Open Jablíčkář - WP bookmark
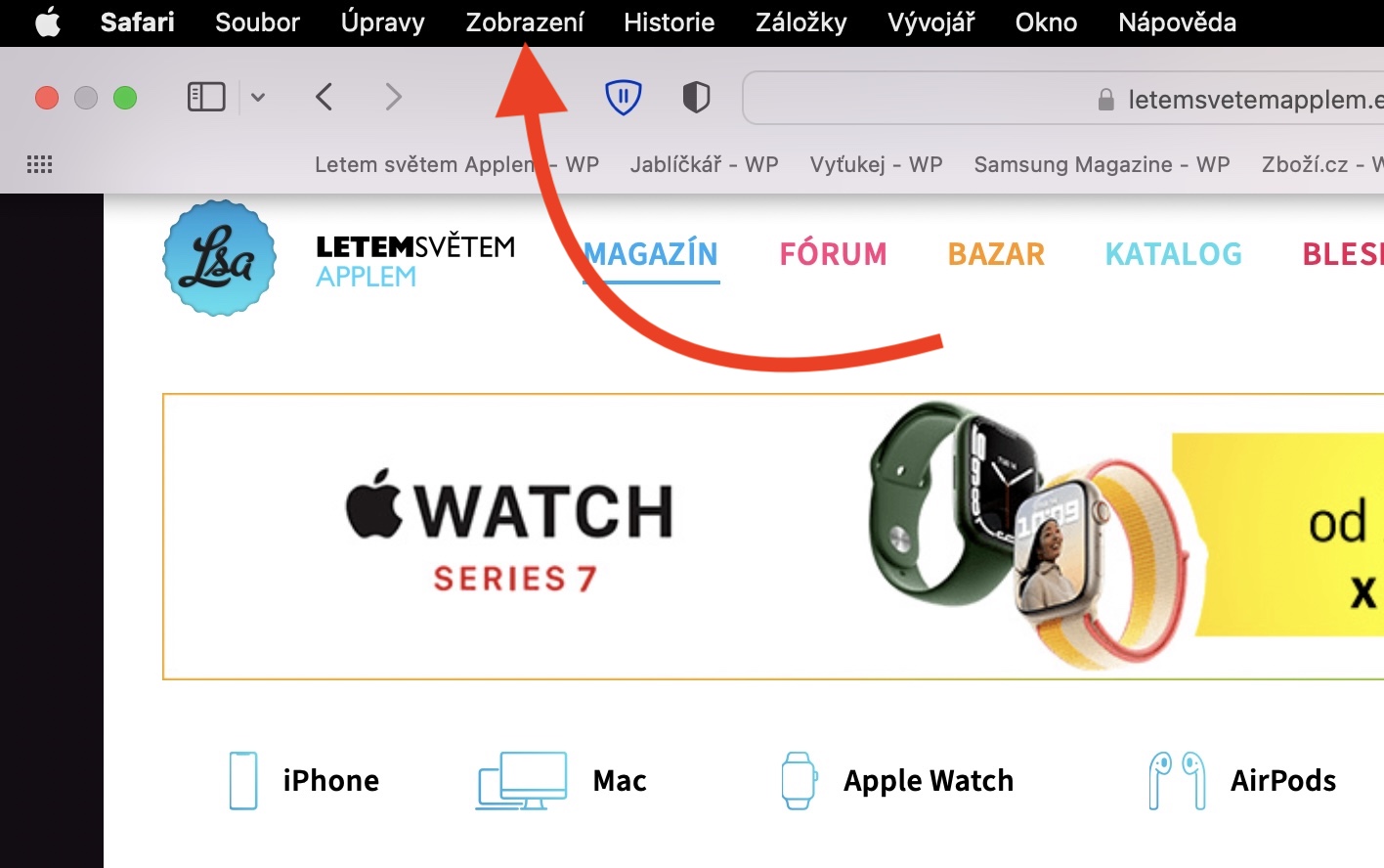This screenshot has width=1384, height=868. [x=704, y=164]
